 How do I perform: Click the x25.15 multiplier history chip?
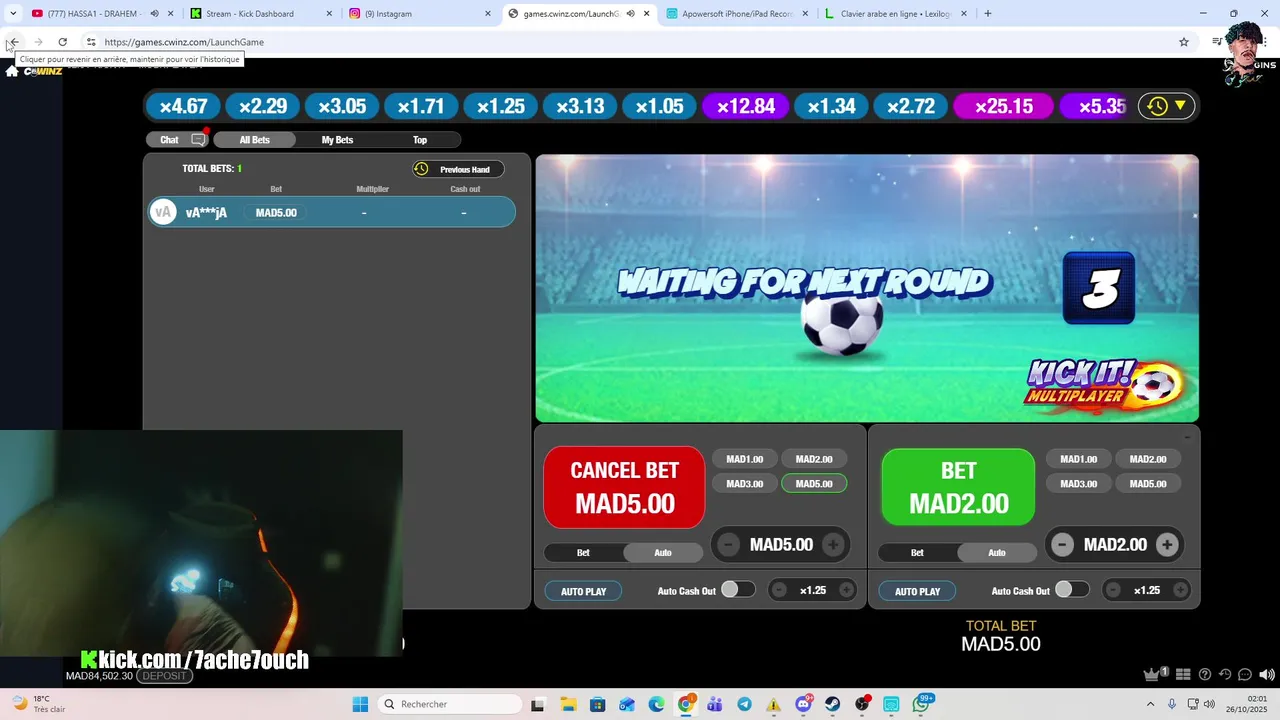(1003, 106)
